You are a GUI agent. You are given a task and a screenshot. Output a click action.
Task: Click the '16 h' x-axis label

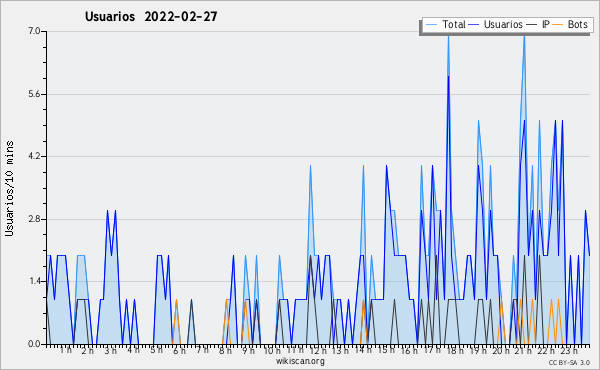(409, 350)
